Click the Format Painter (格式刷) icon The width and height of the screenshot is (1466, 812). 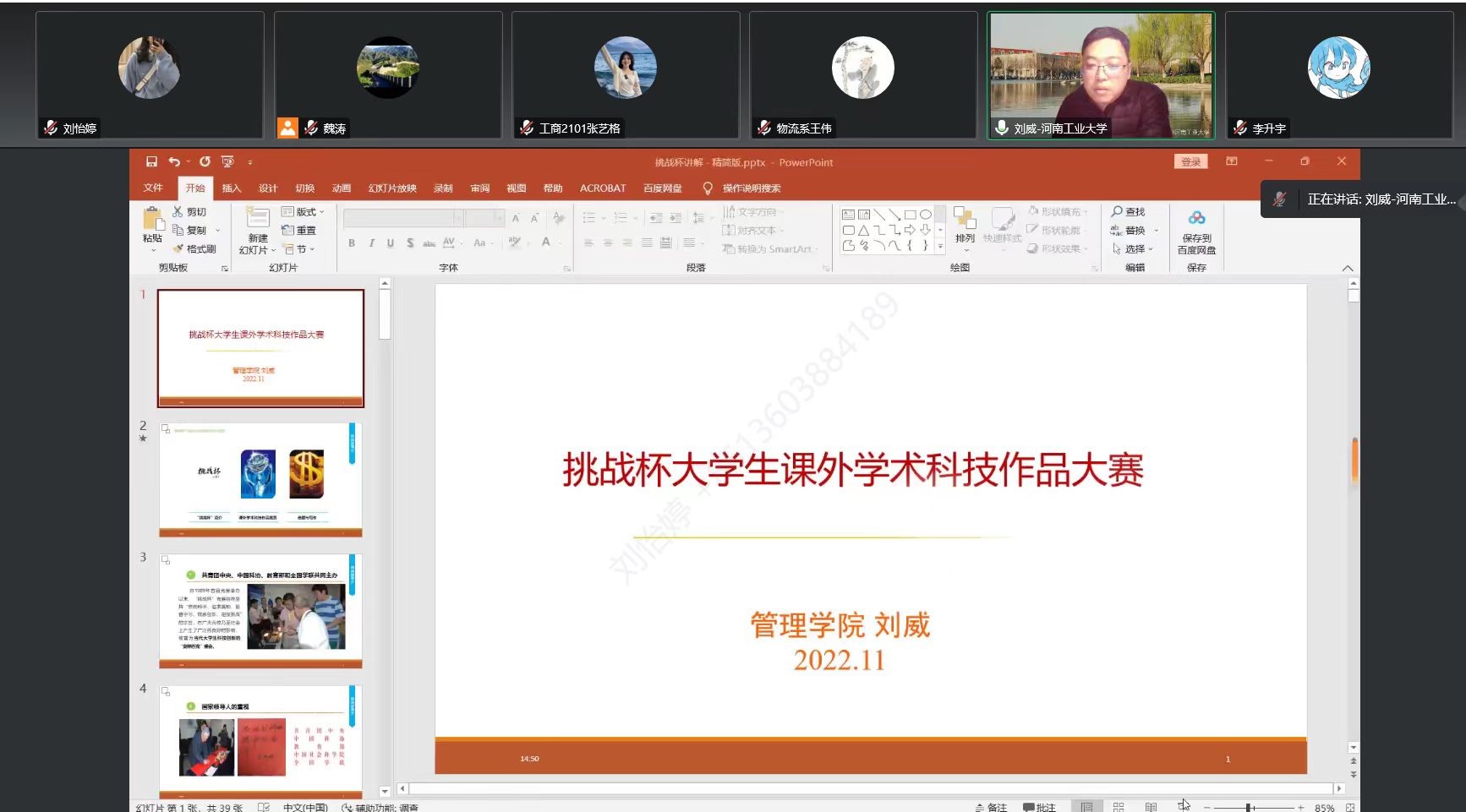pos(178,249)
